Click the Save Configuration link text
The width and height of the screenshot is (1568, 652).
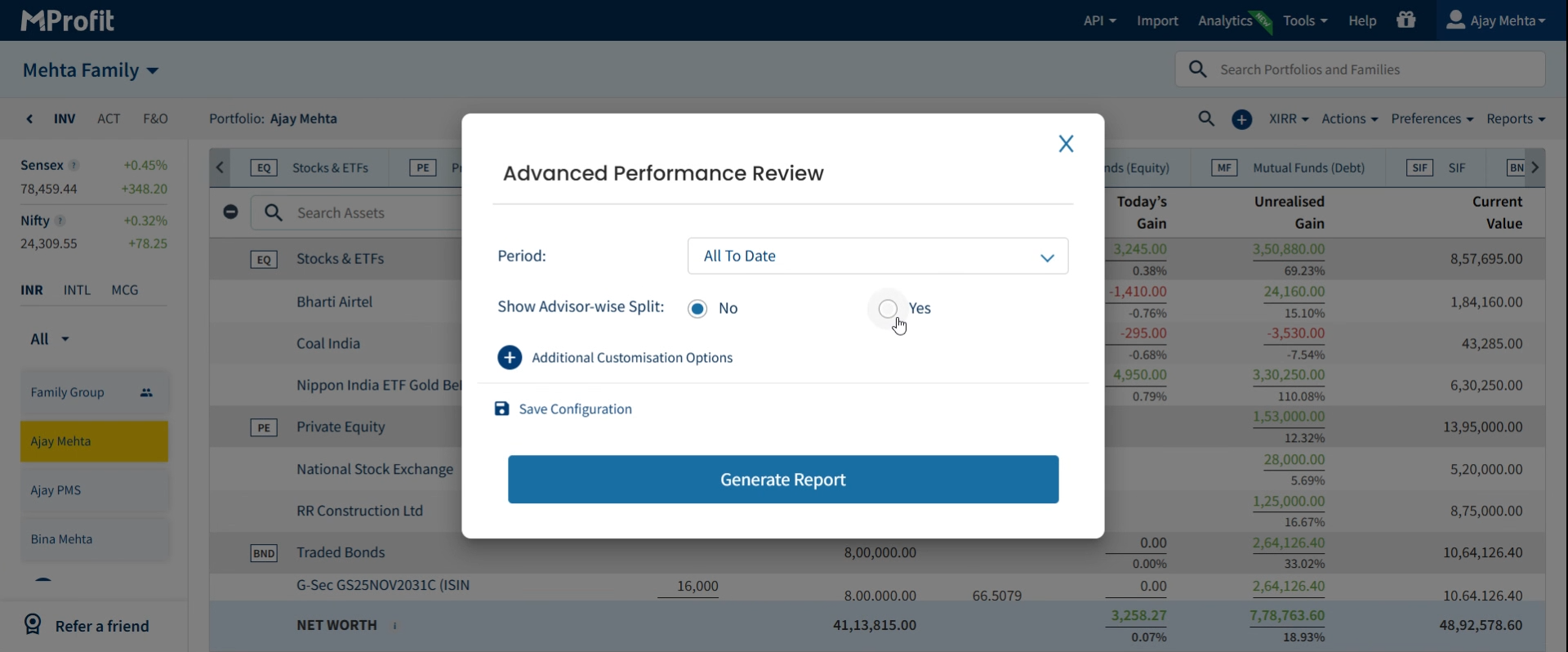(x=576, y=409)
